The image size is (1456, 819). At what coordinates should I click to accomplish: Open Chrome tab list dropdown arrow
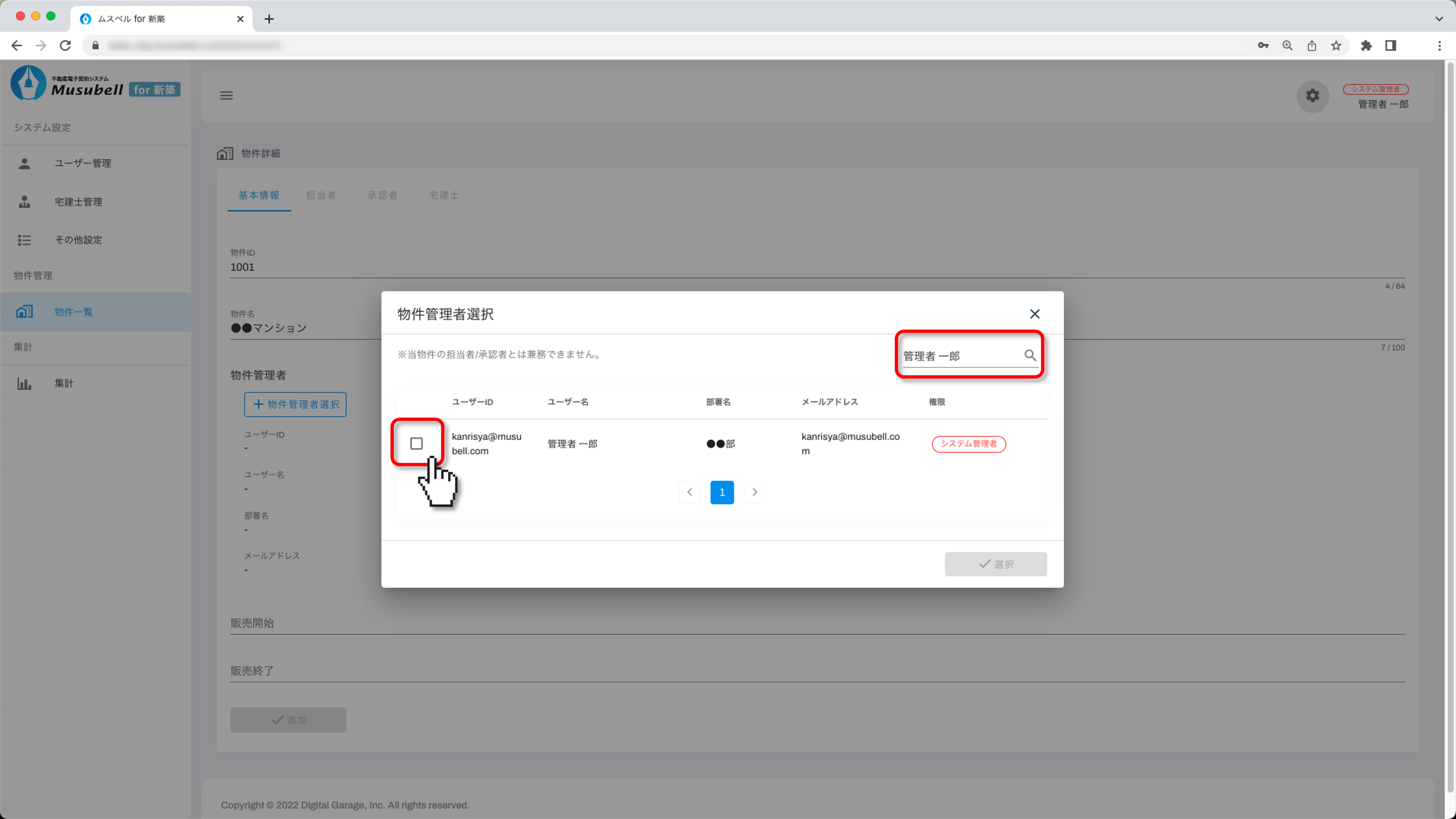click(1439, 19)
